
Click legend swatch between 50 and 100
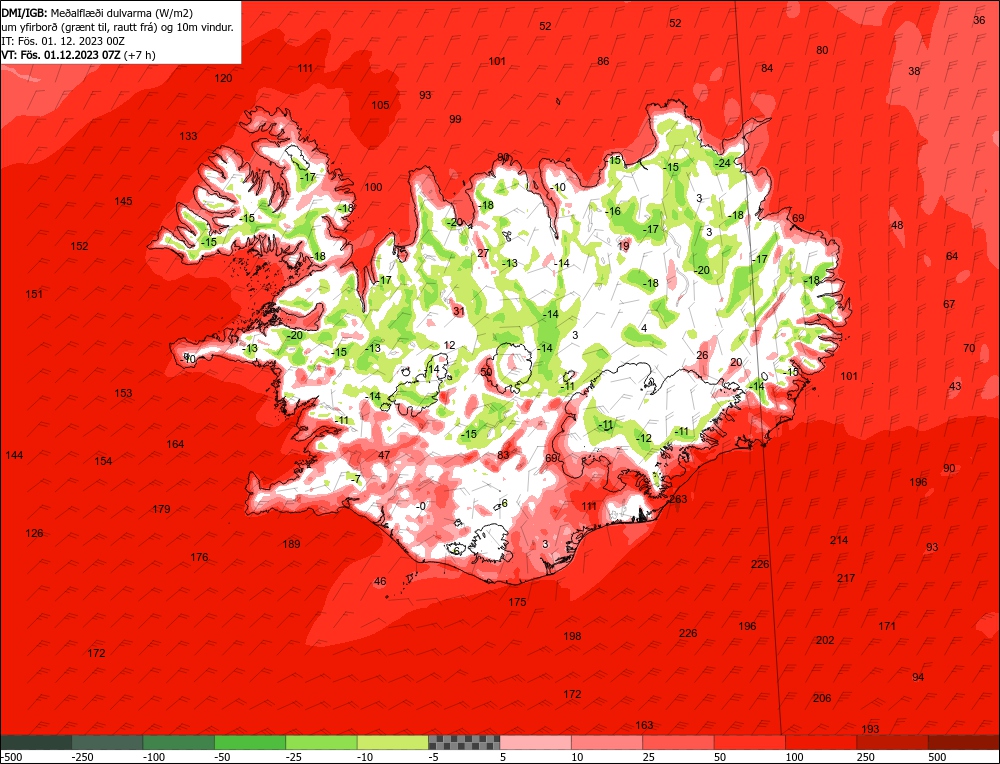click(x=750, y=742)
